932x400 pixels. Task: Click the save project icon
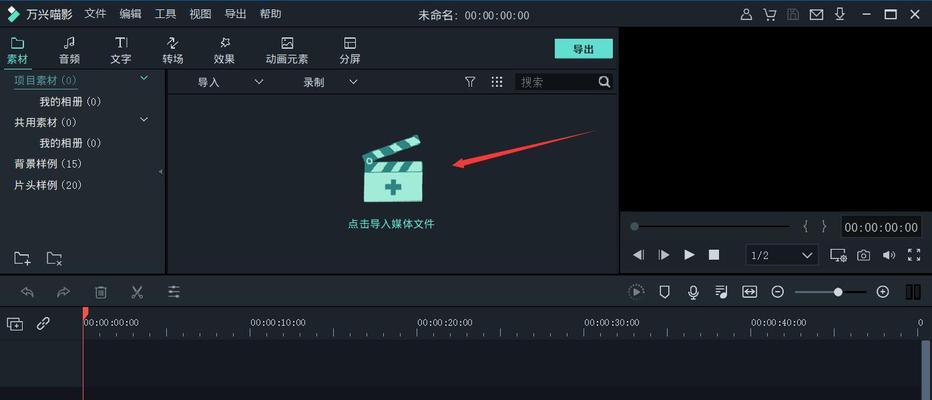(793, 15)
